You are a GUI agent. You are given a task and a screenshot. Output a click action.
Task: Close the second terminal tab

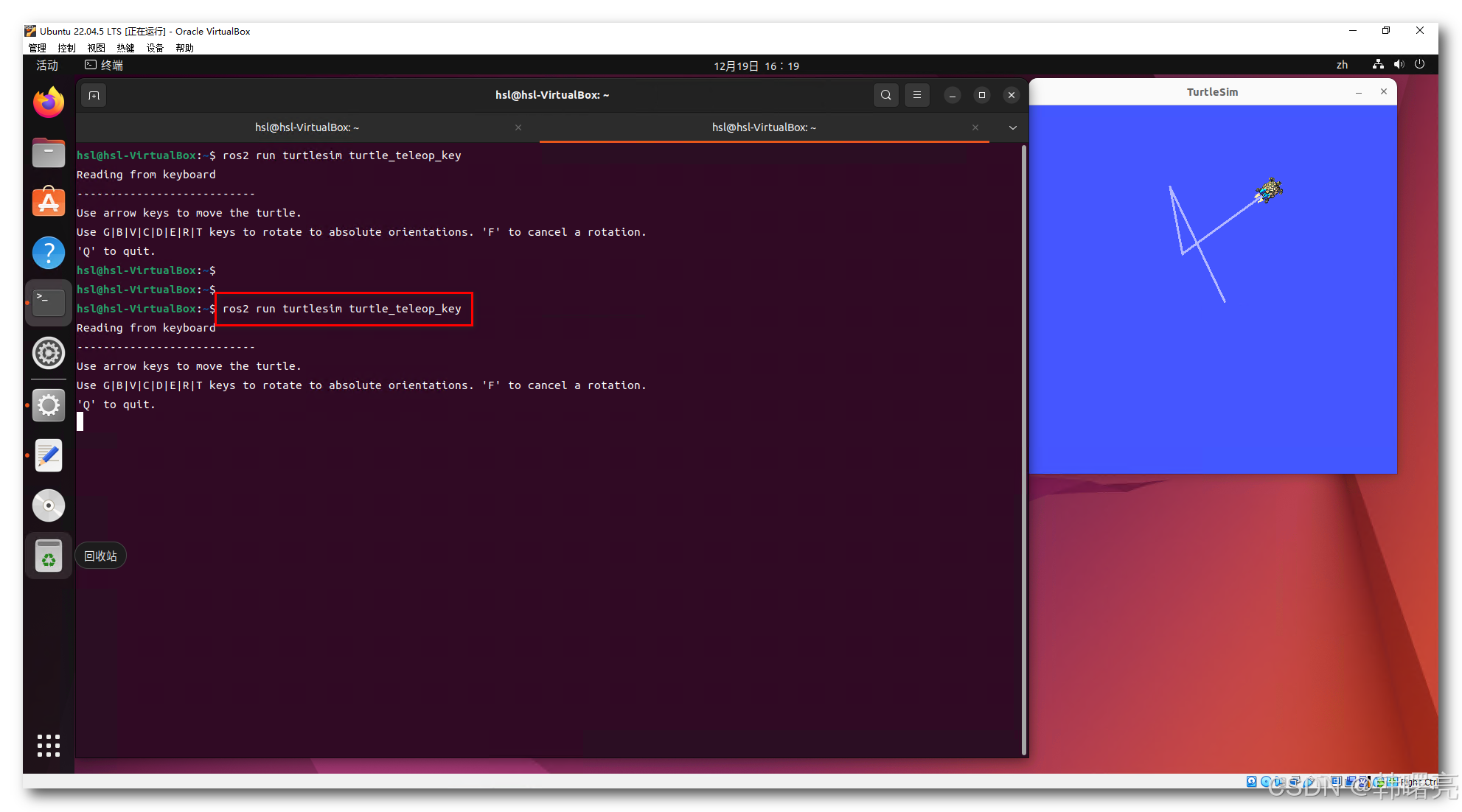(975, 127)
